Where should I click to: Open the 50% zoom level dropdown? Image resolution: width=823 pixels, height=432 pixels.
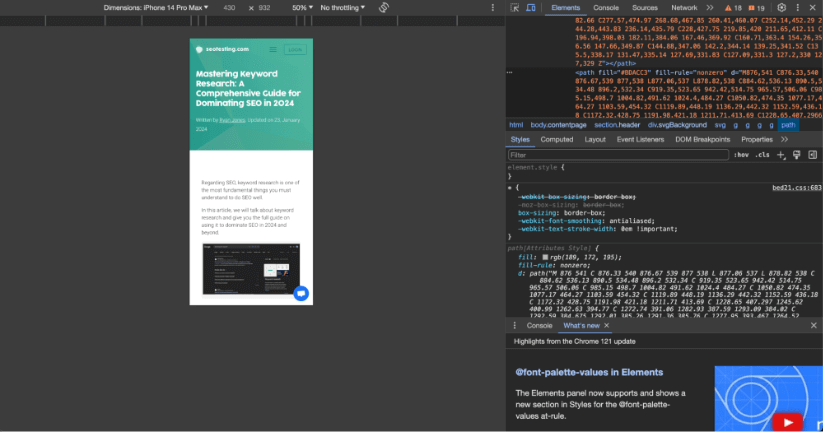click(x=303, y=7)
